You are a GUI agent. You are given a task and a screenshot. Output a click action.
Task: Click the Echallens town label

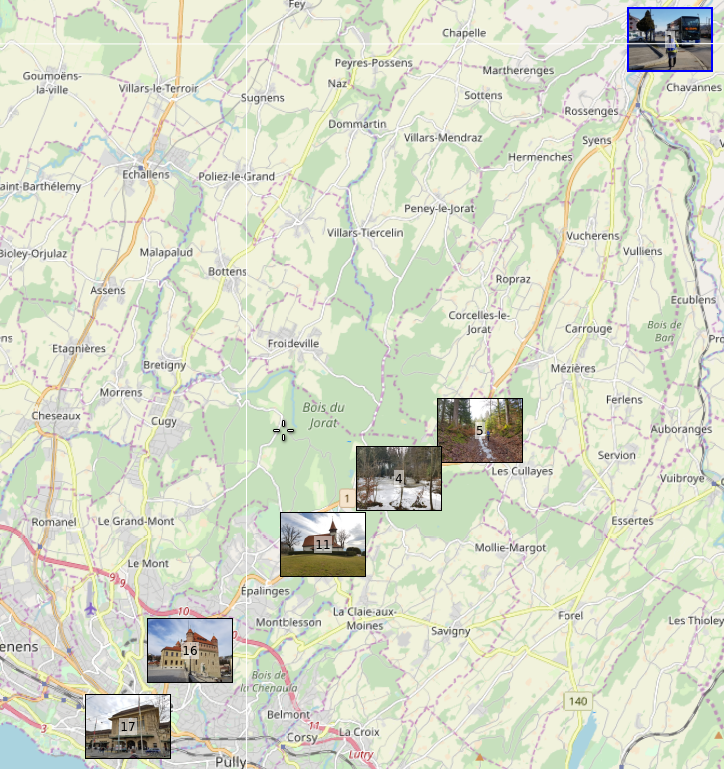[146, 174]
